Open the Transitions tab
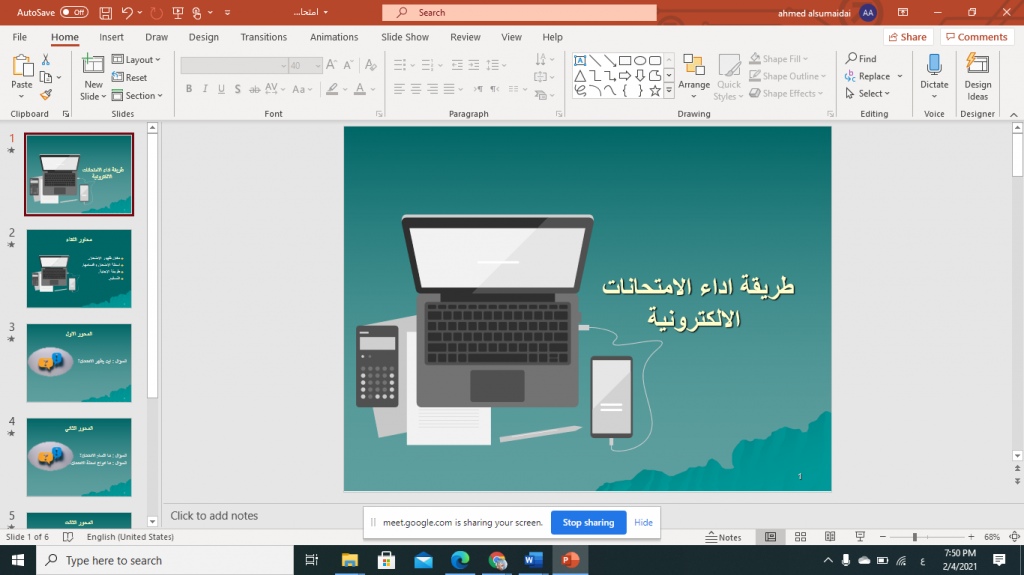The width and height of the screenshot is (1024, 575). click(263, 37)
